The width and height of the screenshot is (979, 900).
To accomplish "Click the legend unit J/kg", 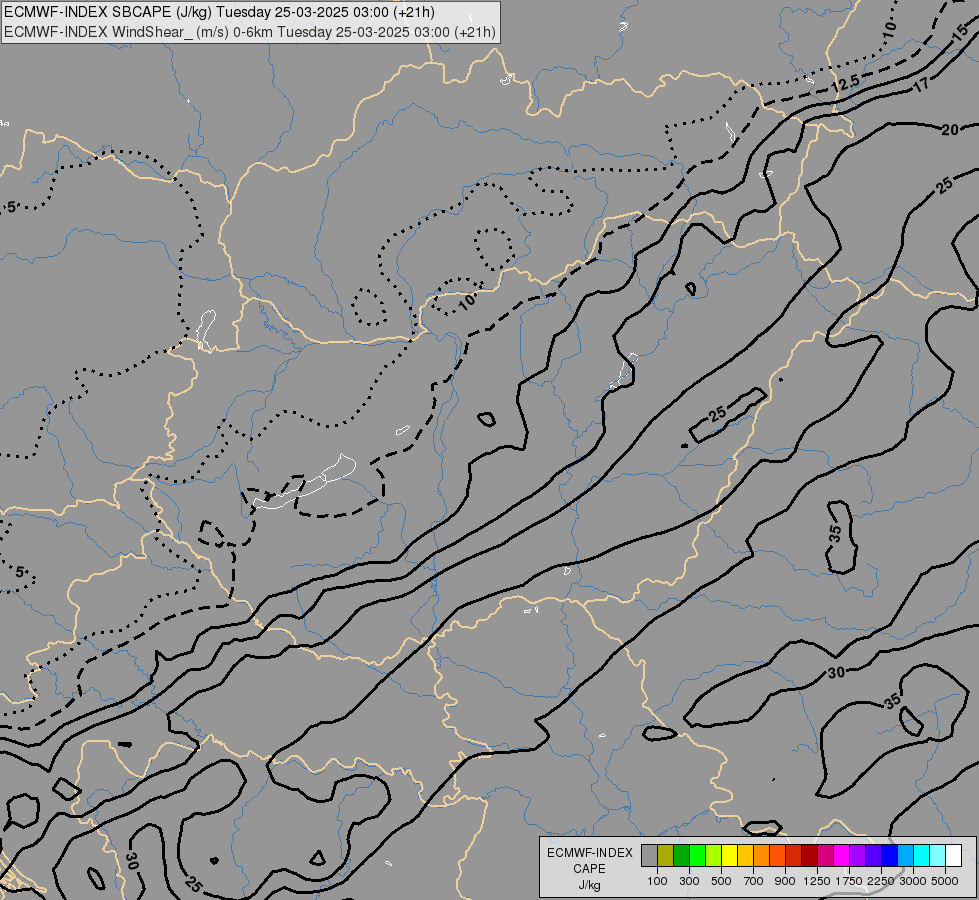I will pos(589,885).
